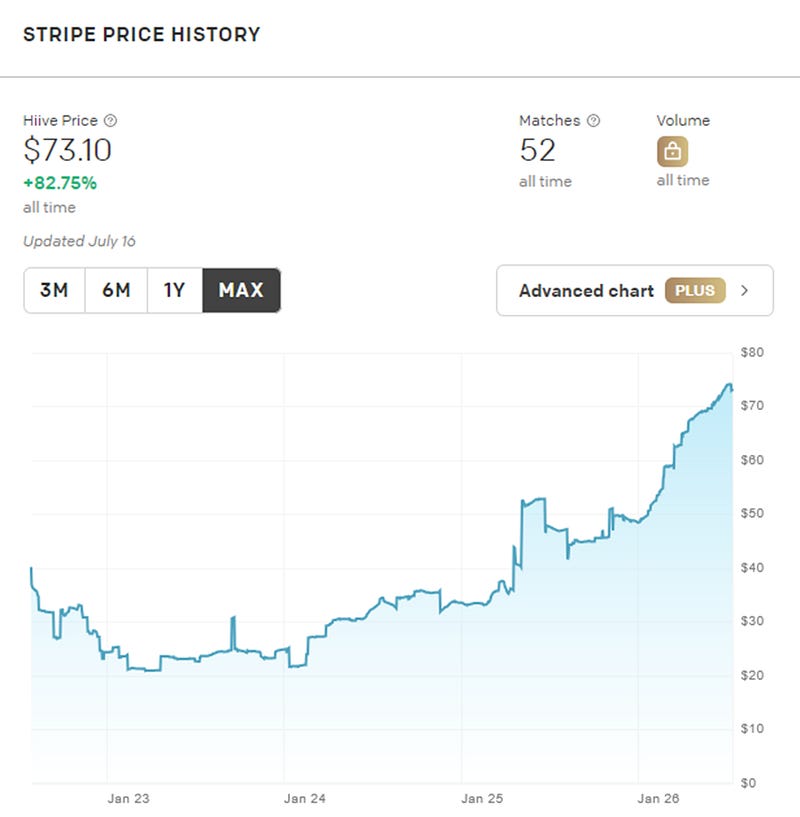Click the $73.10 Hiive price value
This screenshot has width=800, height=817.
(x=67, y=150)
